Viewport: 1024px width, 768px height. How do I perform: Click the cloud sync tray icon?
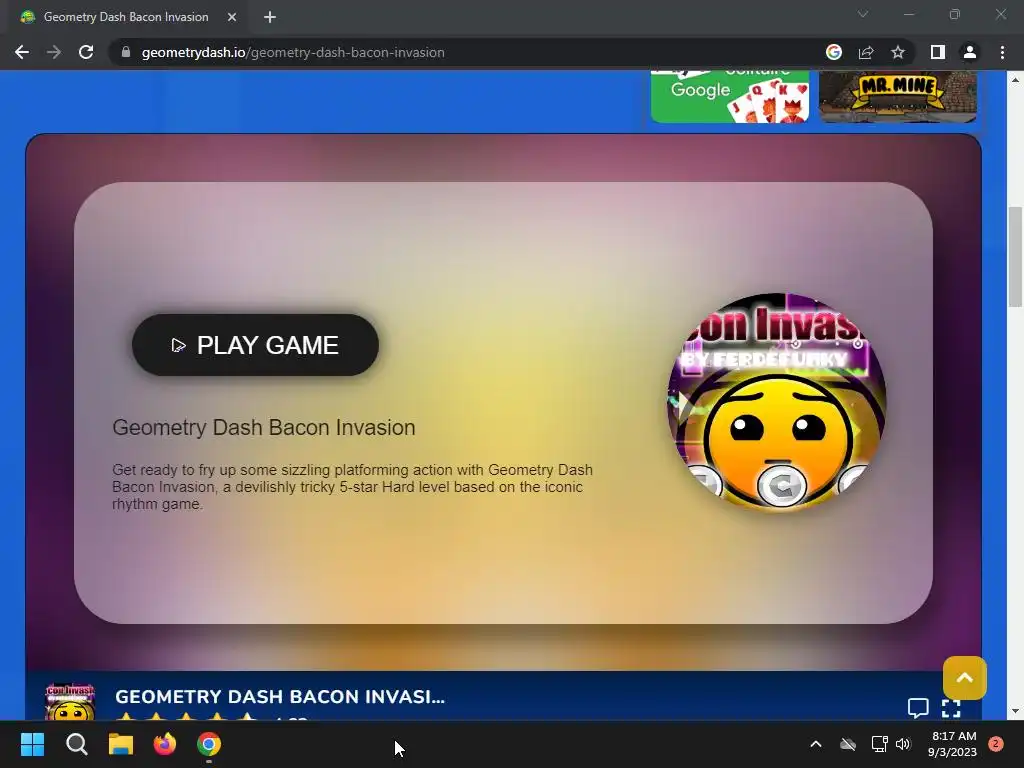click(x=848, y=744)
